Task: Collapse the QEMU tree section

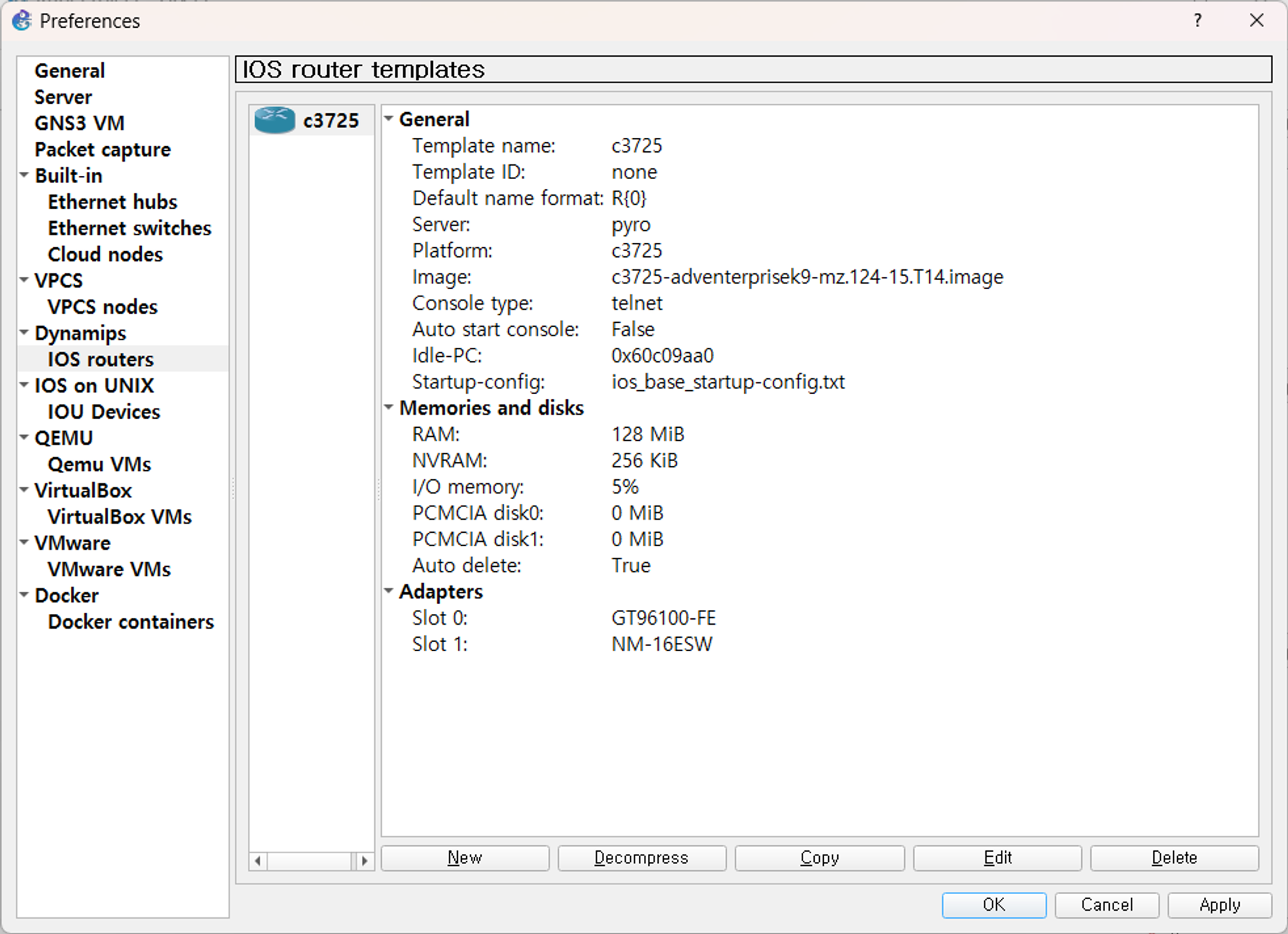Action: coord(24,438)
